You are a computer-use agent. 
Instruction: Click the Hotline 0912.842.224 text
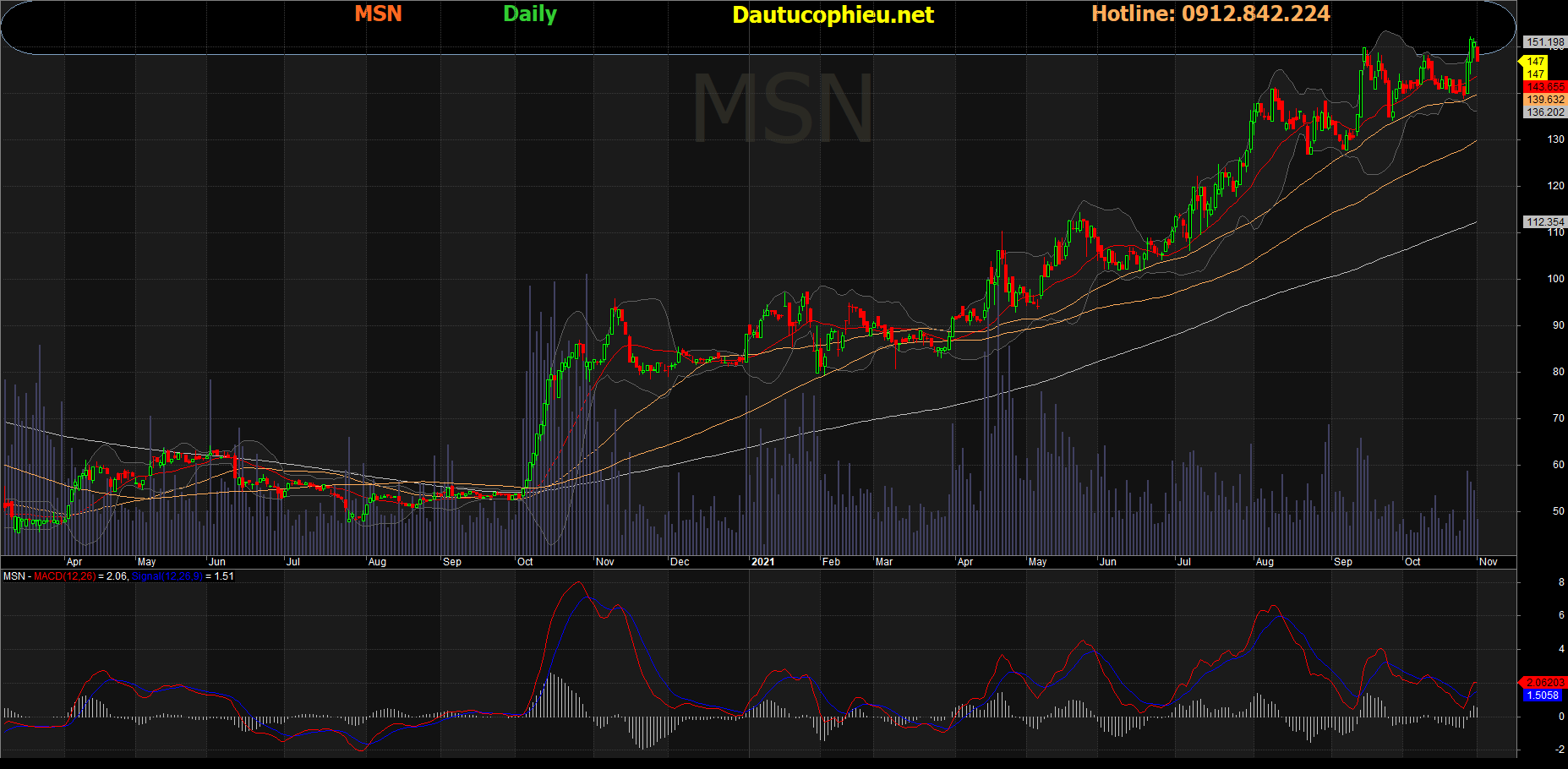1210,14
